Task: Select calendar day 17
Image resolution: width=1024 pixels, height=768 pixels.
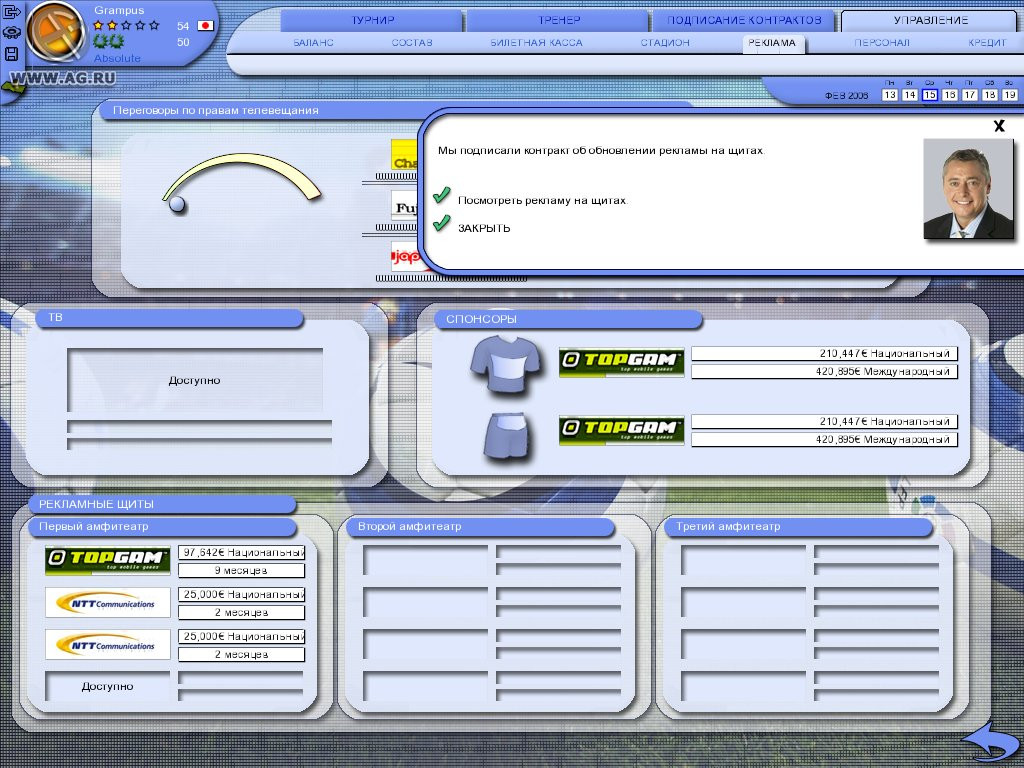Action: pyautogui.click(x=970, y=95)
